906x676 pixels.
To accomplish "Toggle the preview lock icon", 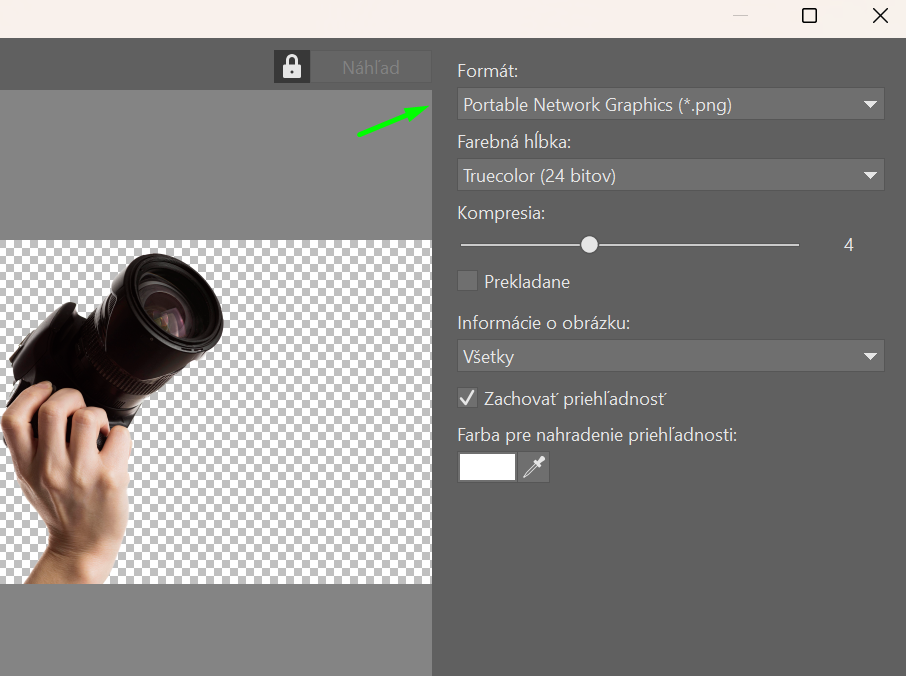I will [x=292, y=67].
